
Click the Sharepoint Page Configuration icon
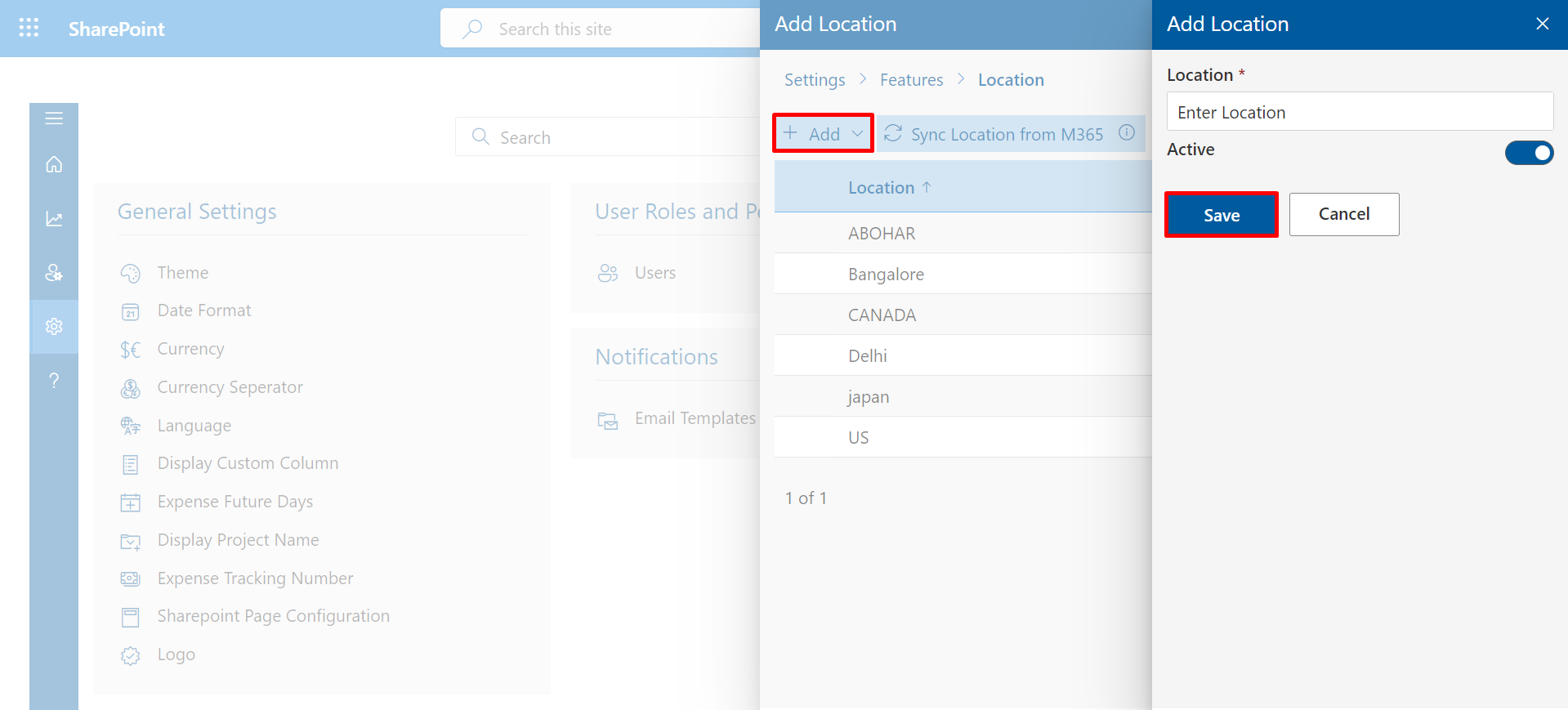coord(131,617)
